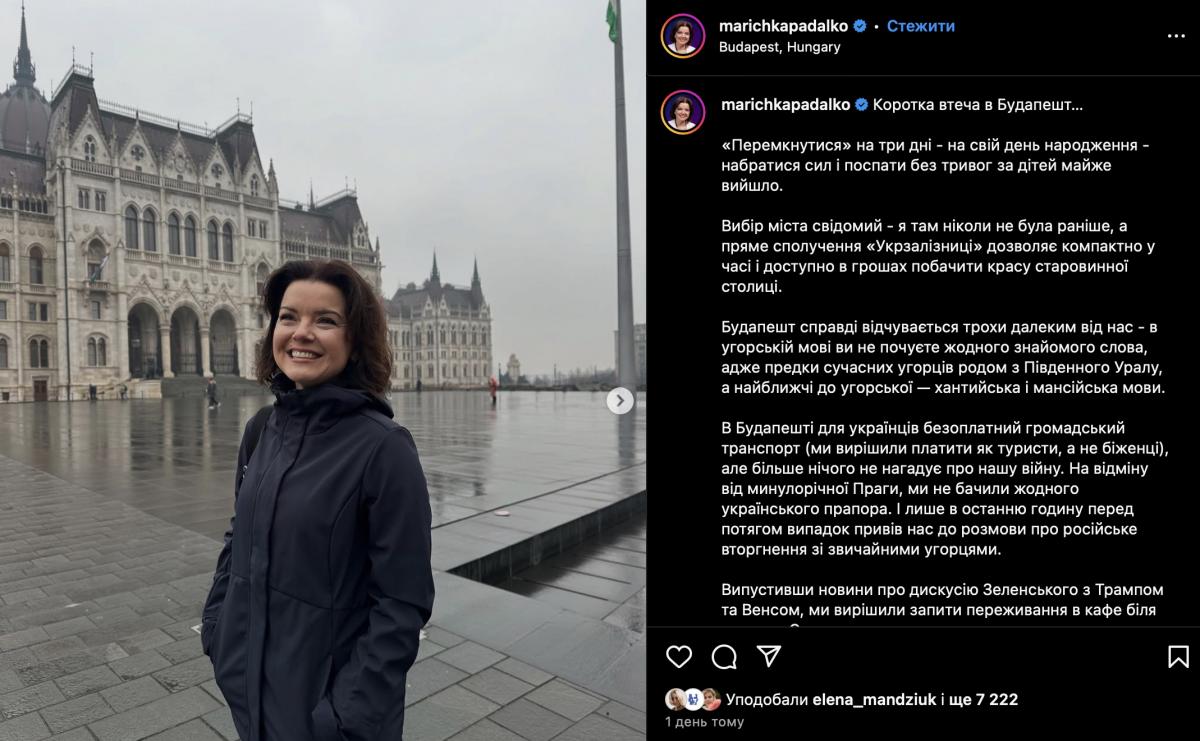Click the main photo of Parliament building
The height and width of the screenshot is (741, 1200).
pyautogui.click(x=323, y=370)
